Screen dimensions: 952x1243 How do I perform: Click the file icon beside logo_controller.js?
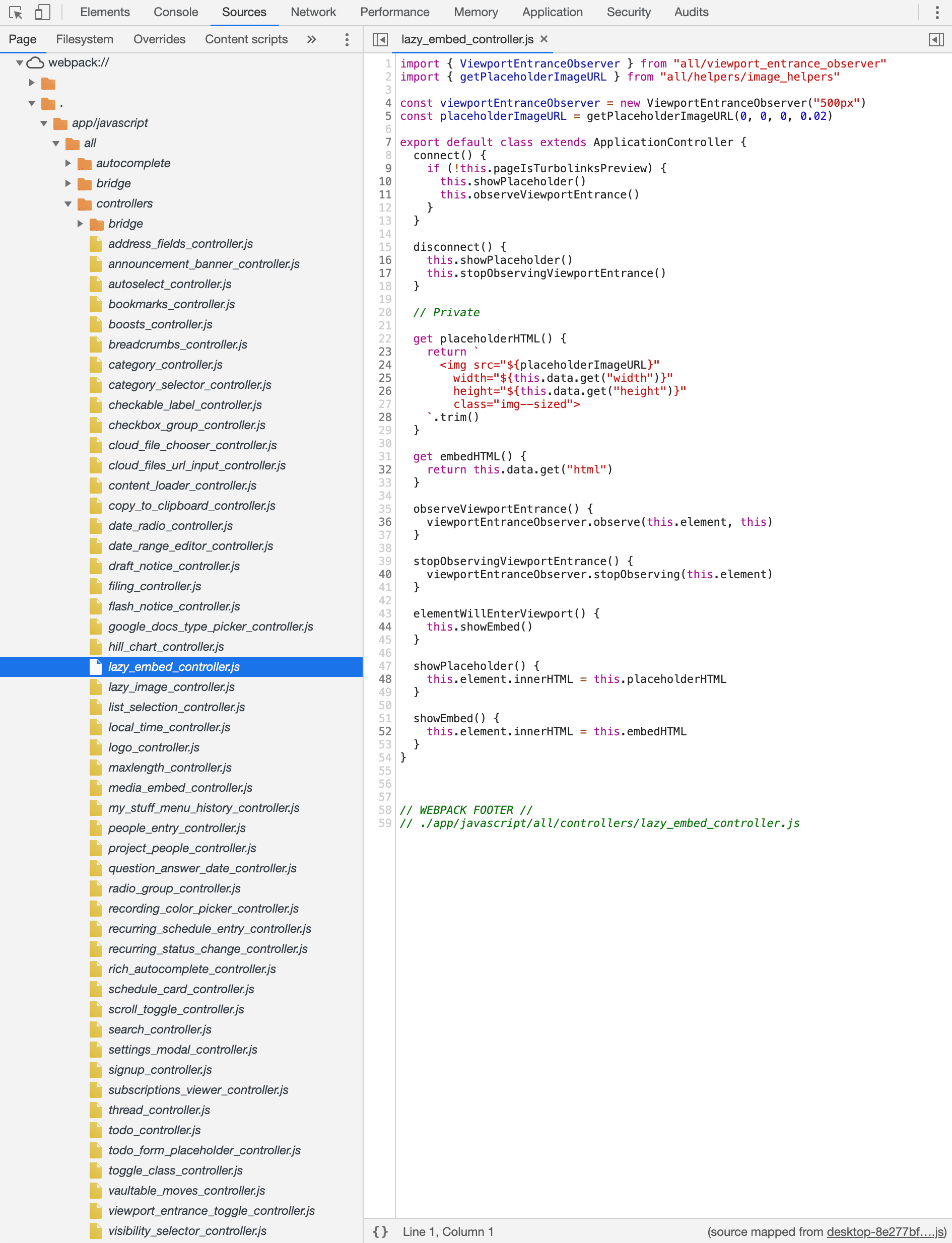click(x=96, y=747)
